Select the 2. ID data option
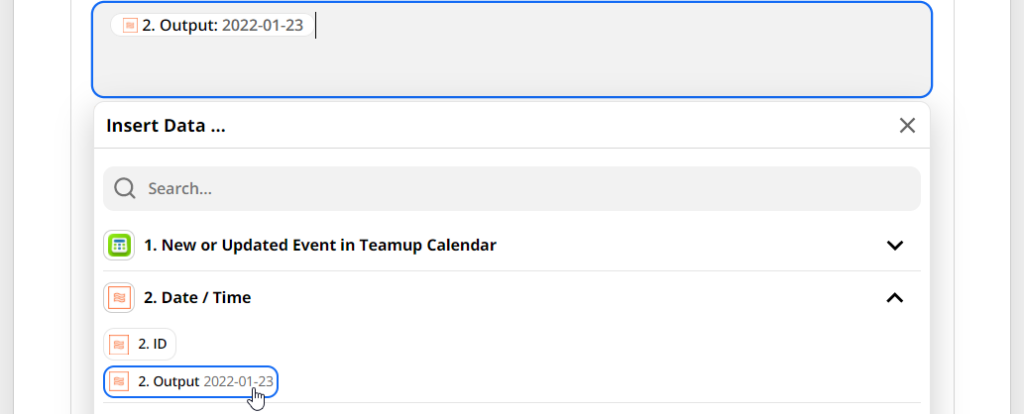This screenshot has height=414, width=1024. click(x=152, y=345)
